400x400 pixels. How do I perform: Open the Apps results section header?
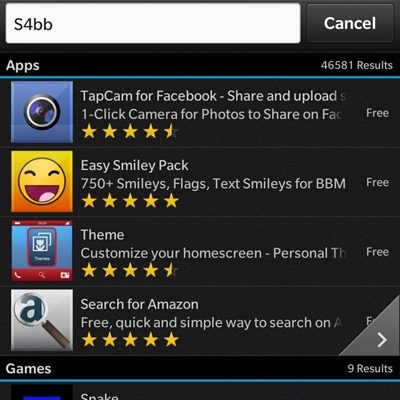(200, 65)
